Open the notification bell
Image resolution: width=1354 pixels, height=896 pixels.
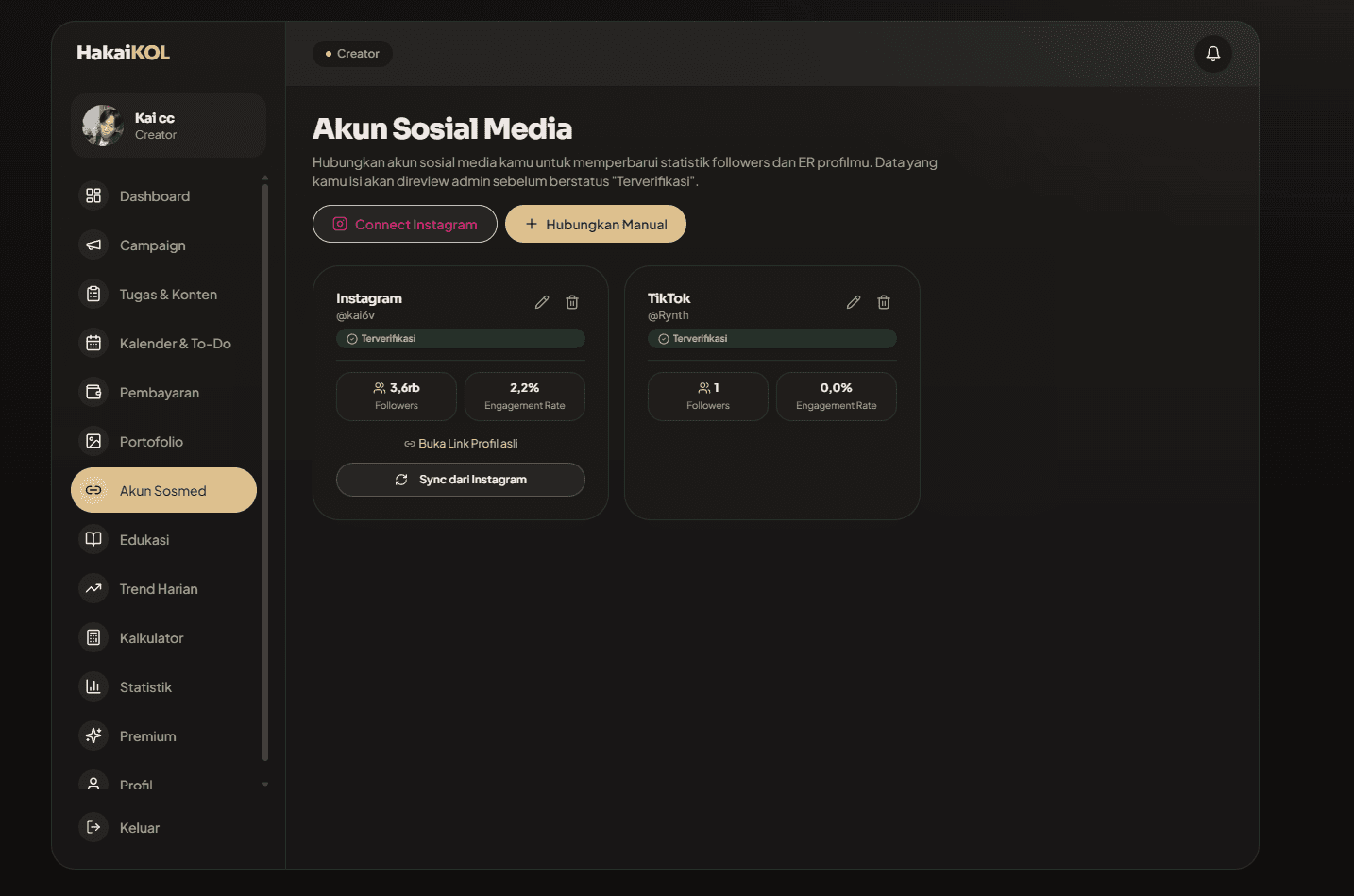click(1212, 54)
